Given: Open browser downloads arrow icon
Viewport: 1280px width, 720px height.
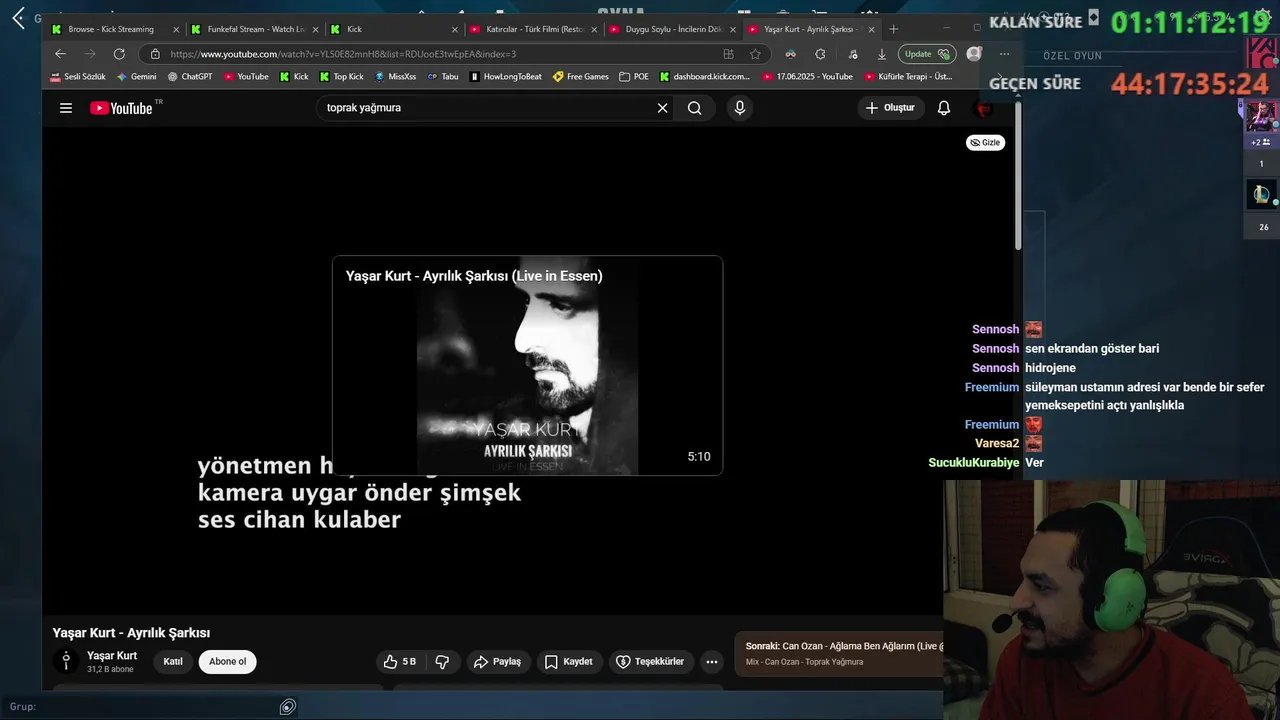Looking at the screenshot, I should (881, 54).
